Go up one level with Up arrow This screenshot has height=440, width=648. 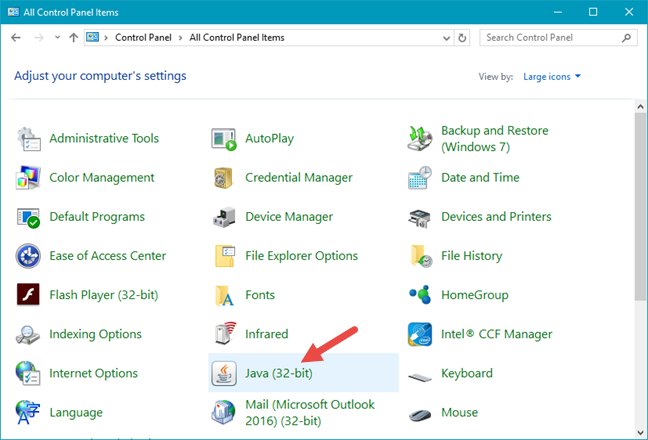(74, 38)
